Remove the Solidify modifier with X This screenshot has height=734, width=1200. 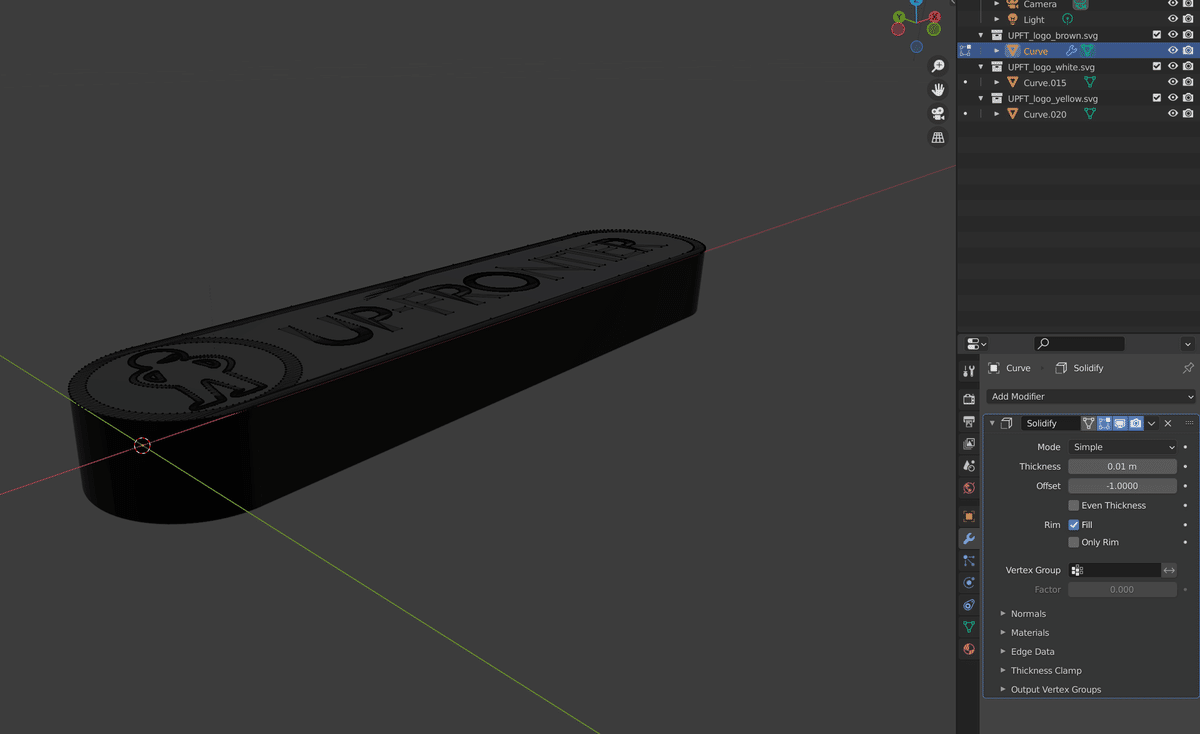point(1168,423)
